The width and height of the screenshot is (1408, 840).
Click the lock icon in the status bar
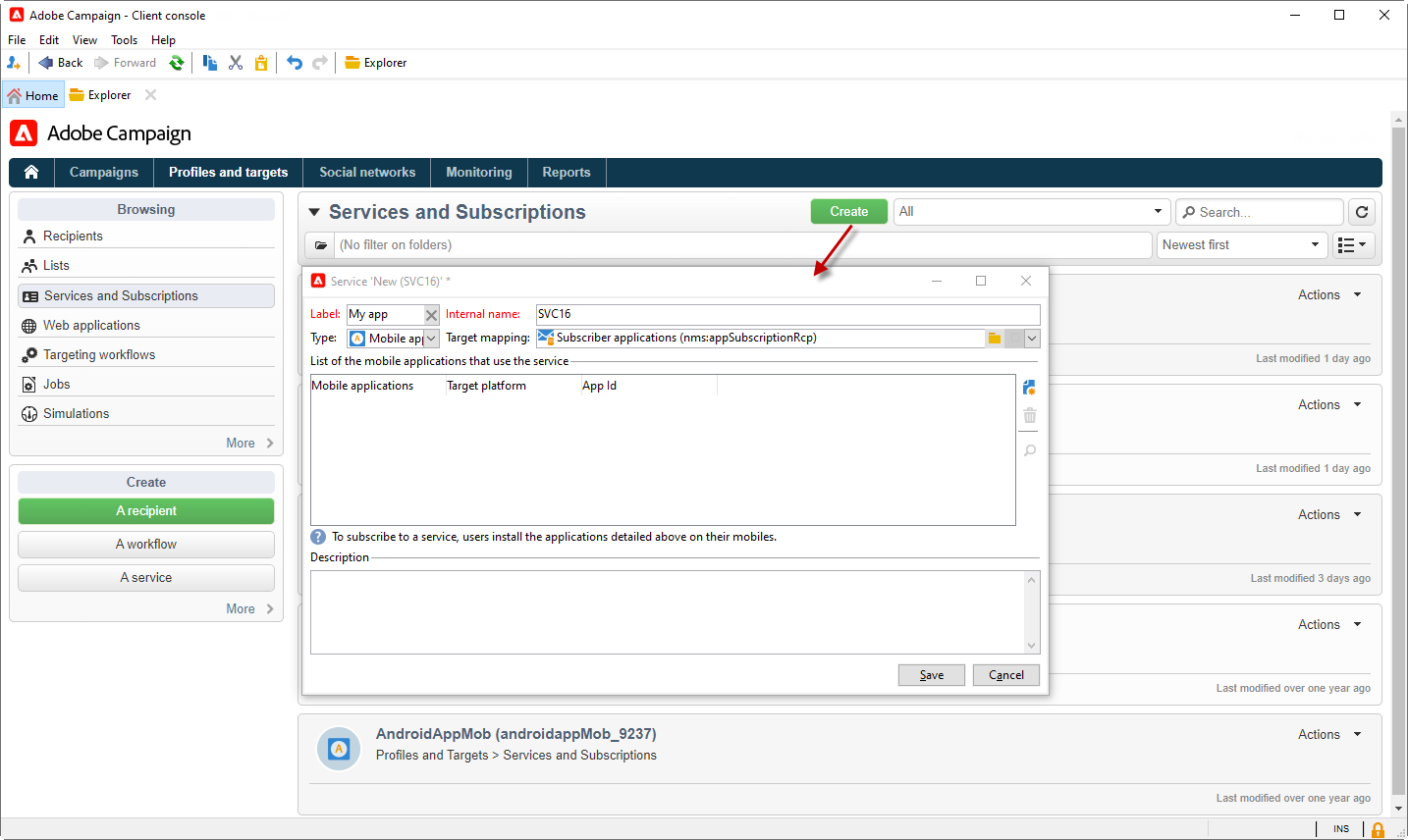(x=1378, y=829)
